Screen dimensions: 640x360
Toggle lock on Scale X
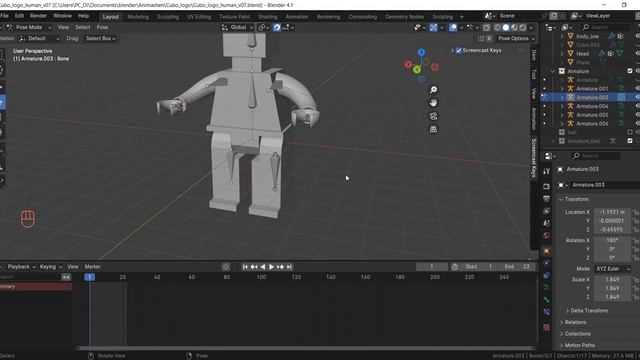pos(636,280)
